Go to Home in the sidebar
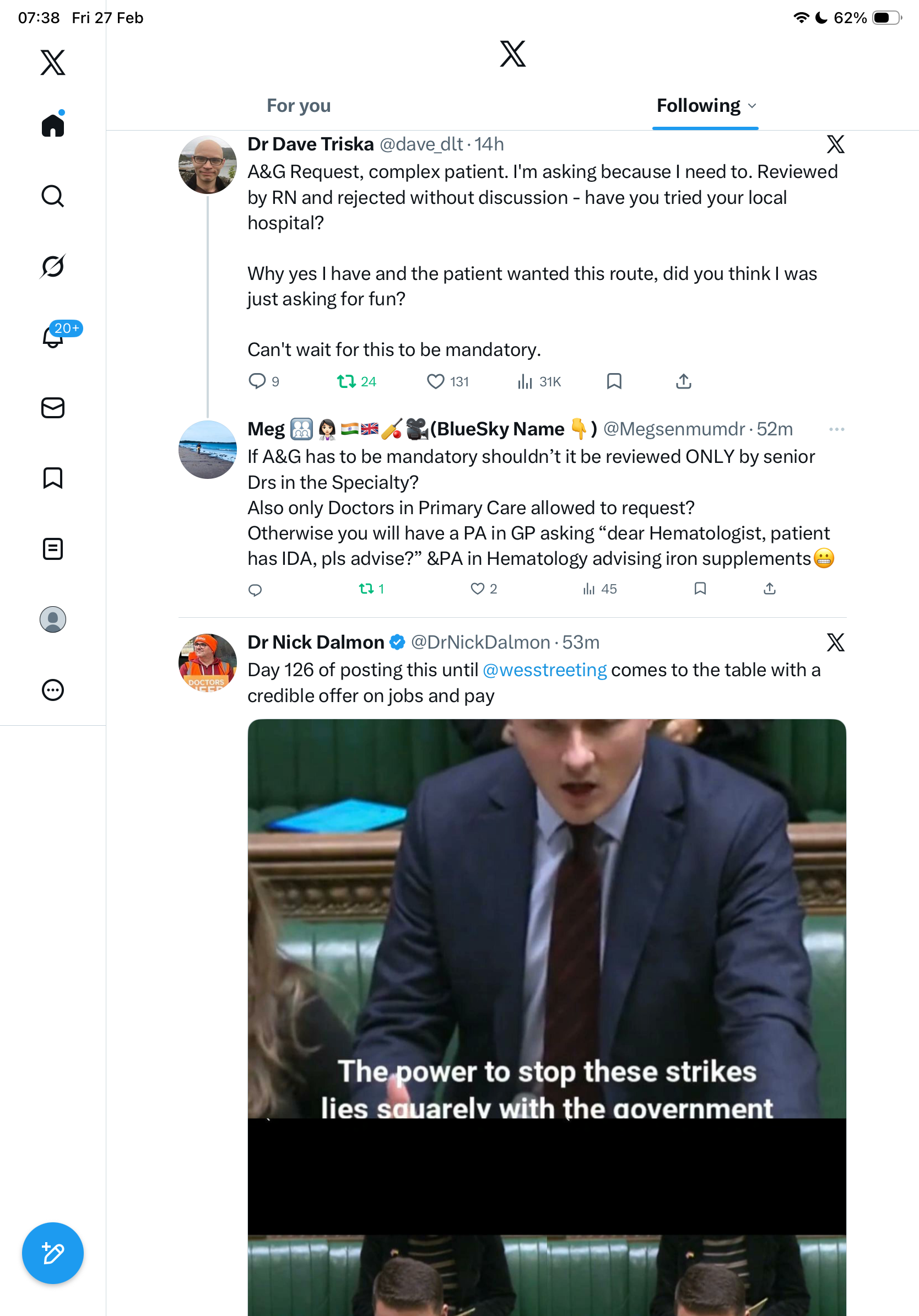919x1316 pixels. [53, 126]
